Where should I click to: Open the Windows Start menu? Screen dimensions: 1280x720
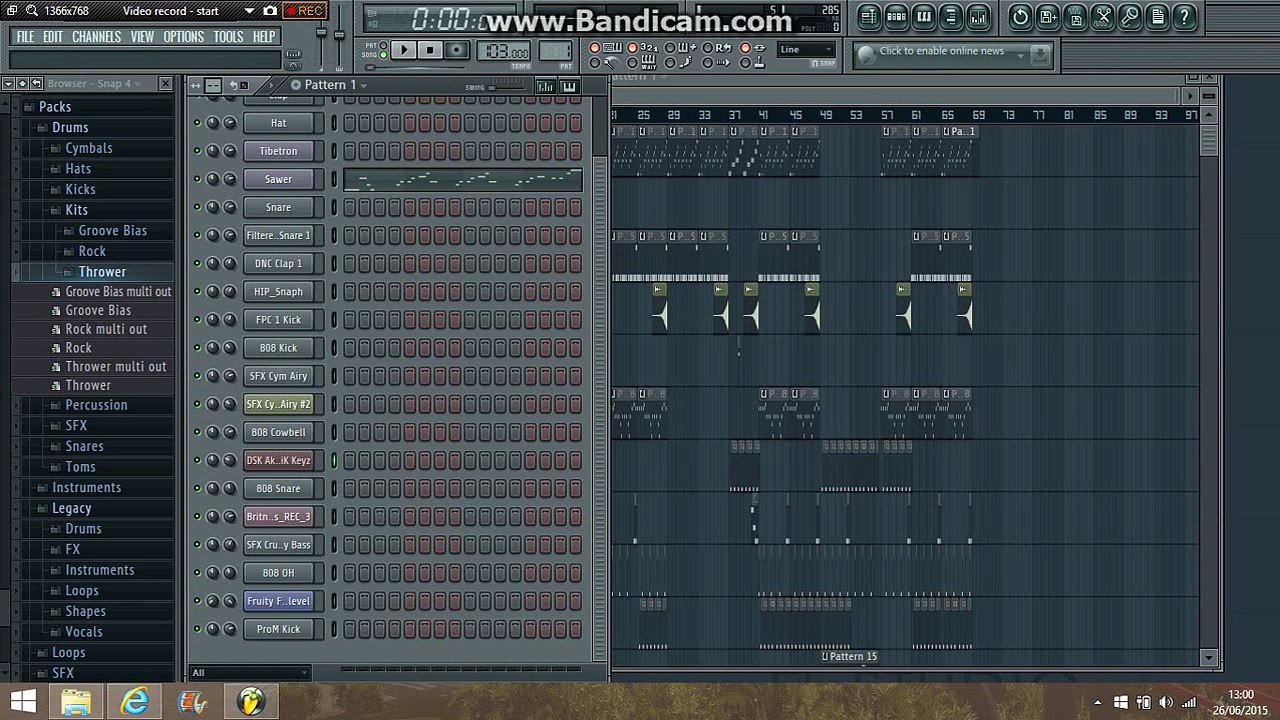[x=23, y=702]
